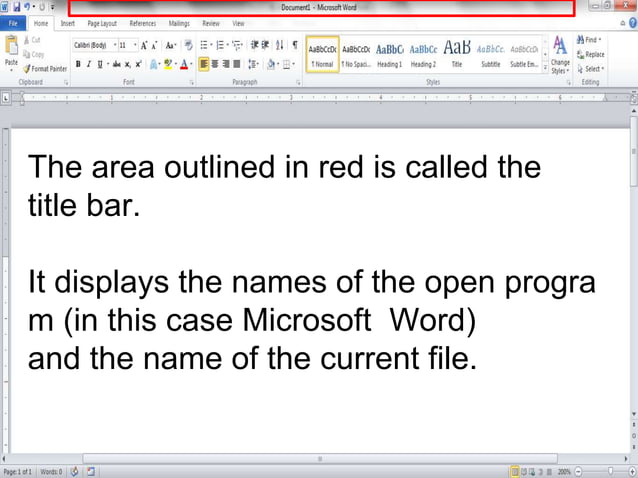This screenshot has height=478, width=638.
Task: Click the Numbering list icon
Action: tap(220, 45)
